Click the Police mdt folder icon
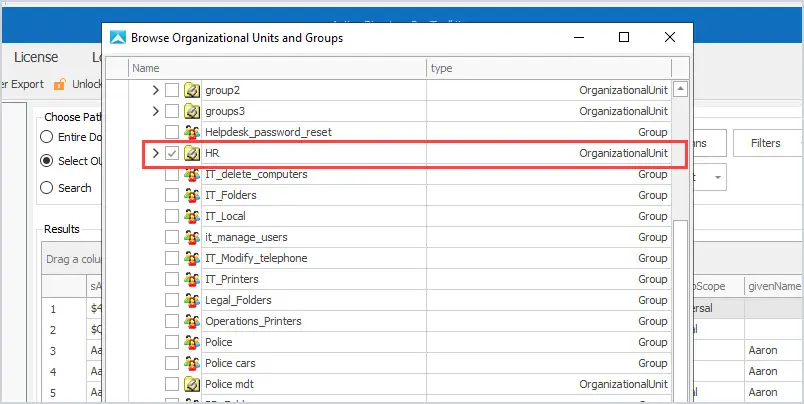Viewport: 804px width, 404px height. 192,384
